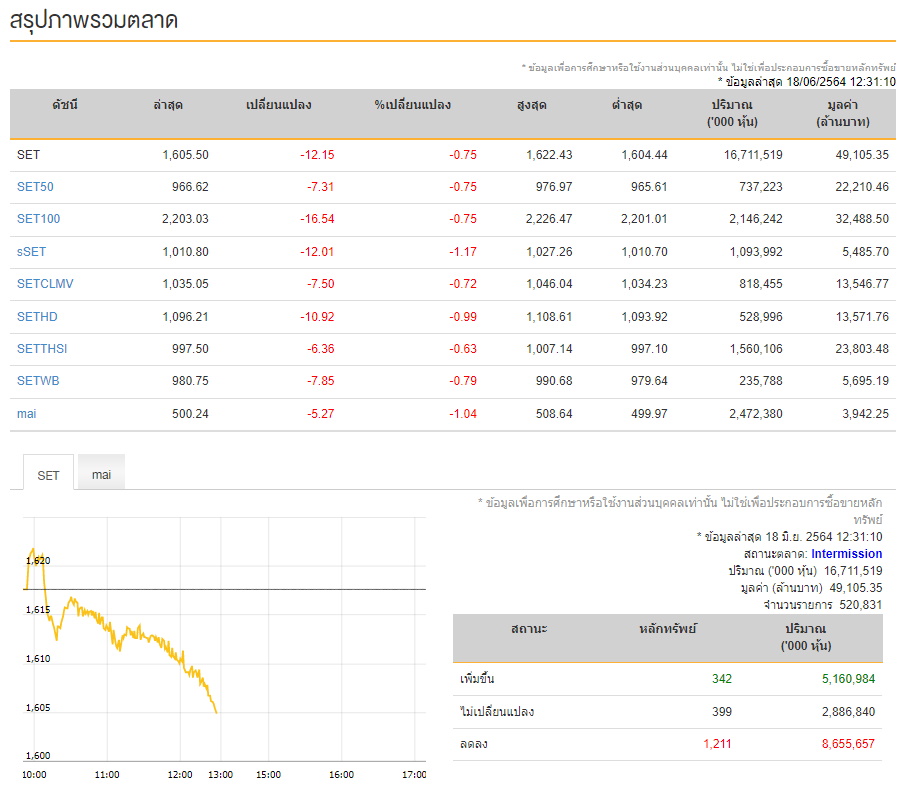Select SET value 49,105.35 in index table

coord(862,155)
